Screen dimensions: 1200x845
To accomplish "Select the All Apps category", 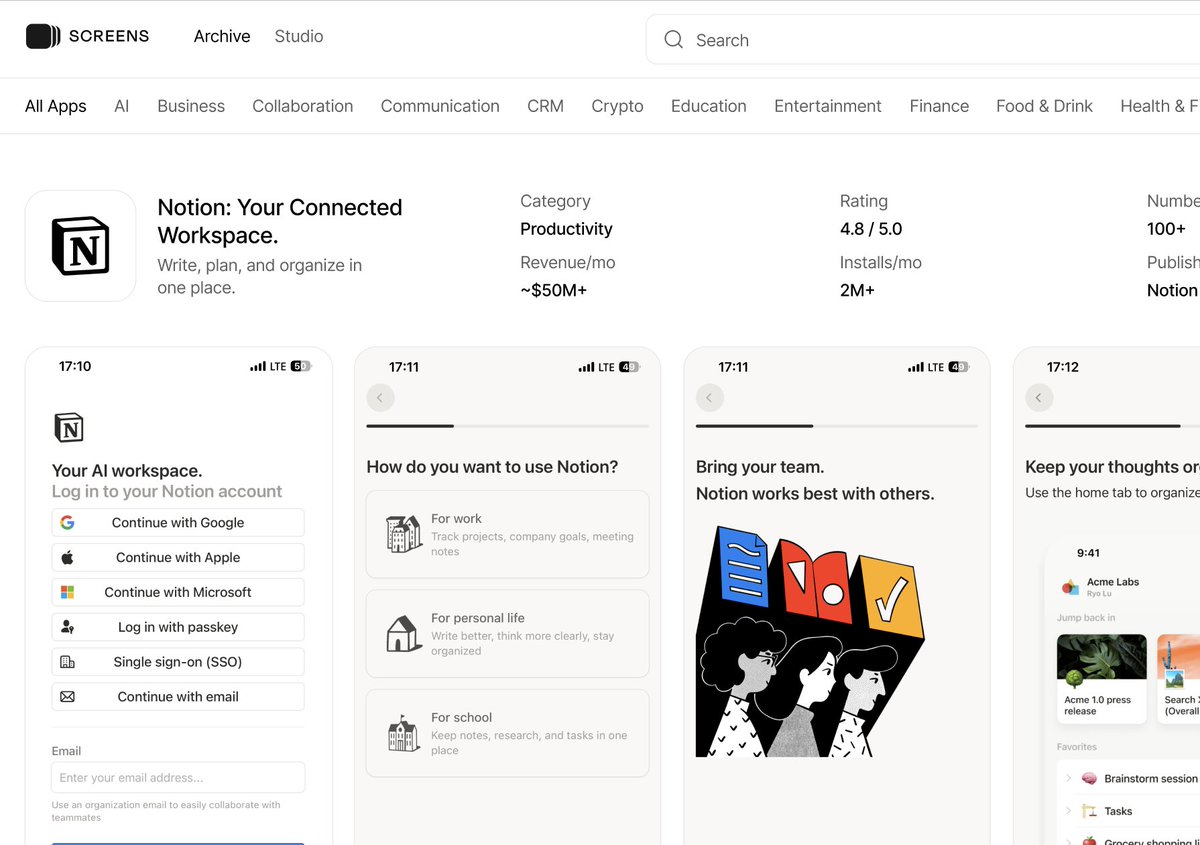I will [56, 106].
